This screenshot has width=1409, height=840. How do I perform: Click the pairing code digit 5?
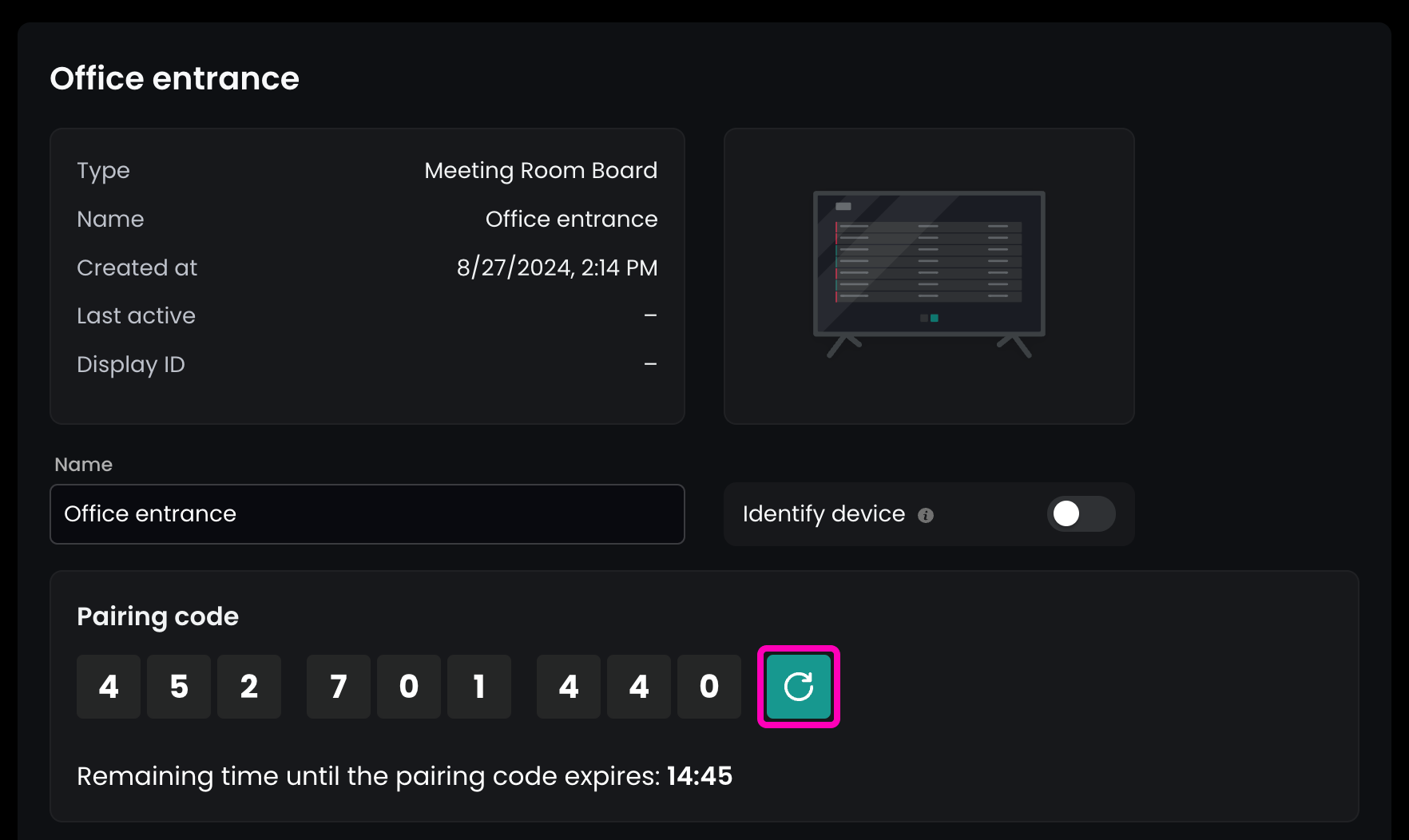[x=179, y=687]
